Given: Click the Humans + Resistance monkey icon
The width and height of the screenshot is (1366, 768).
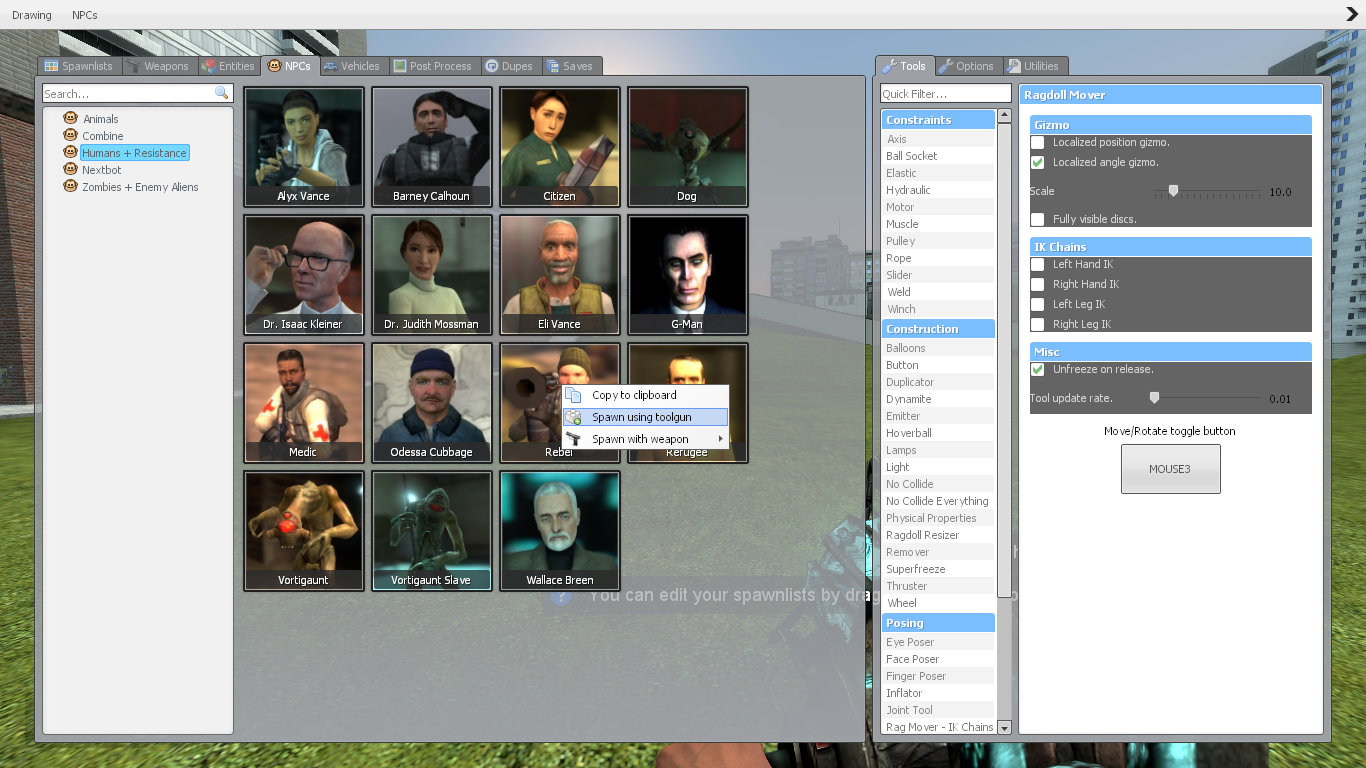Looking at the screenshot, I should coord(71,152).
